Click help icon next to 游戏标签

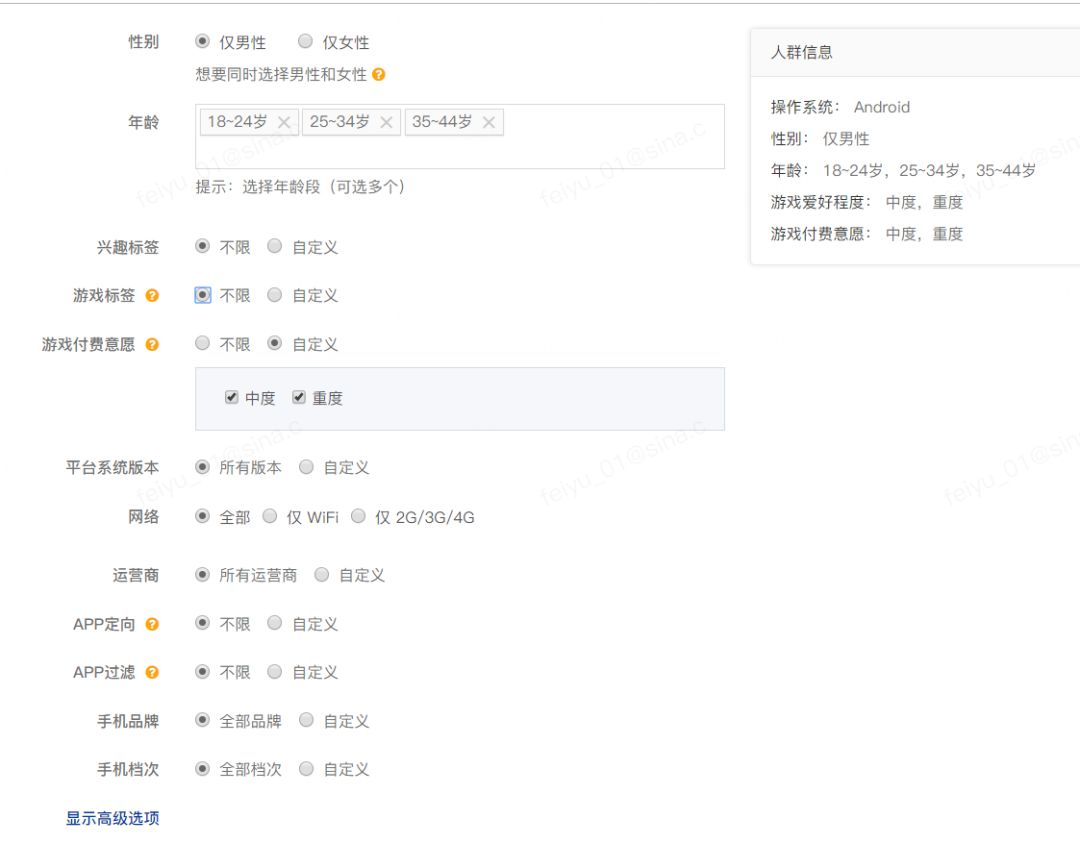click(x=152, y=296)
